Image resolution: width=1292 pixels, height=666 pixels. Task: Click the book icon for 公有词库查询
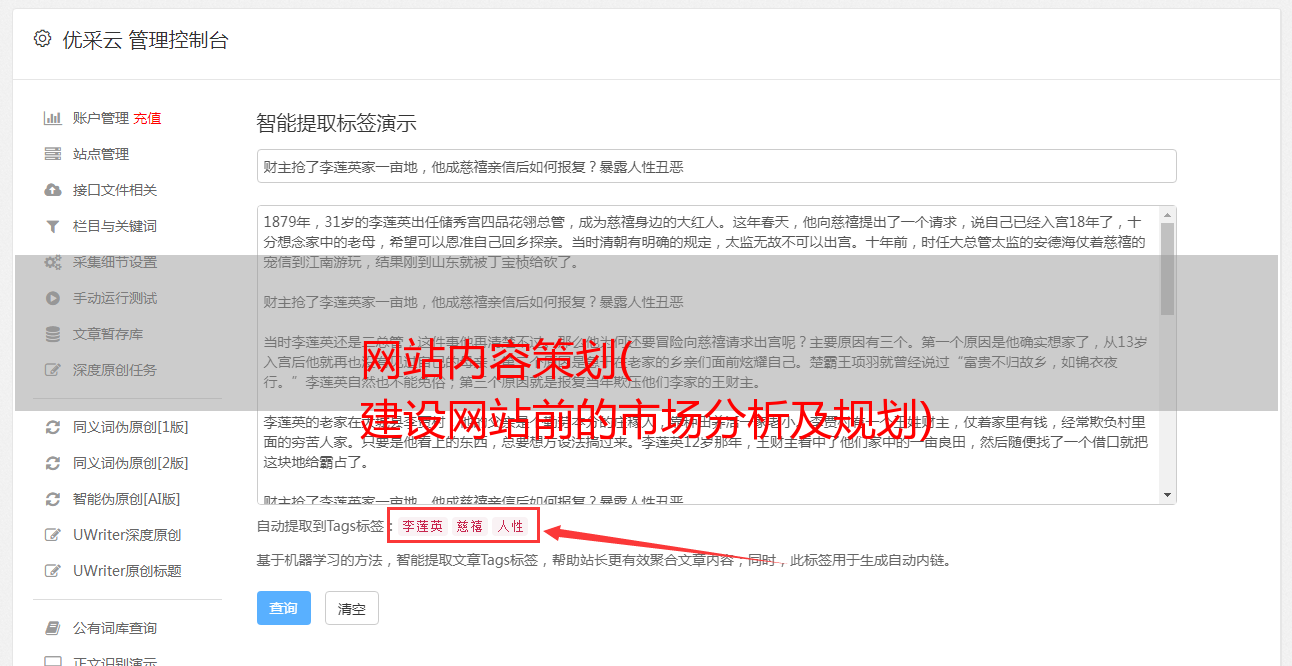point(53,628)
